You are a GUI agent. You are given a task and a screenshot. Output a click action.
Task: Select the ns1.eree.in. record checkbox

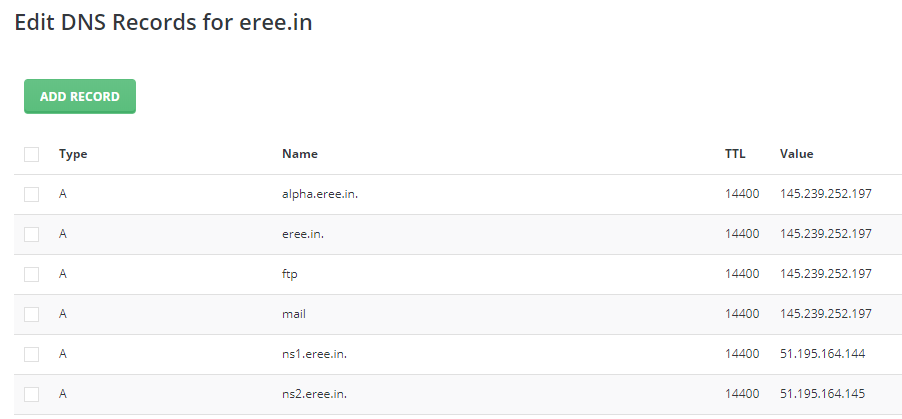pos(32,354)
